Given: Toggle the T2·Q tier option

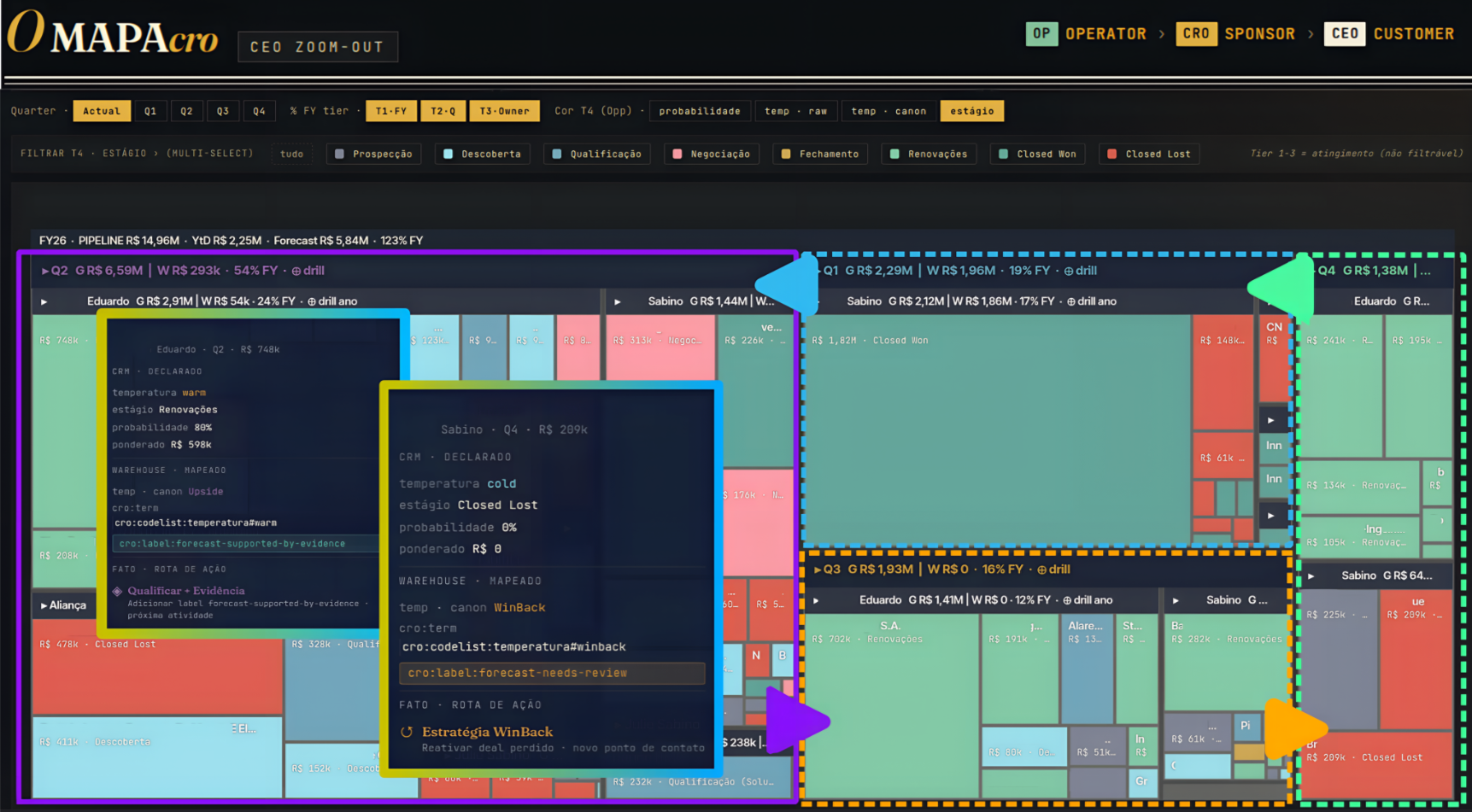Looking at the screenshot, I should coord(443,111).
